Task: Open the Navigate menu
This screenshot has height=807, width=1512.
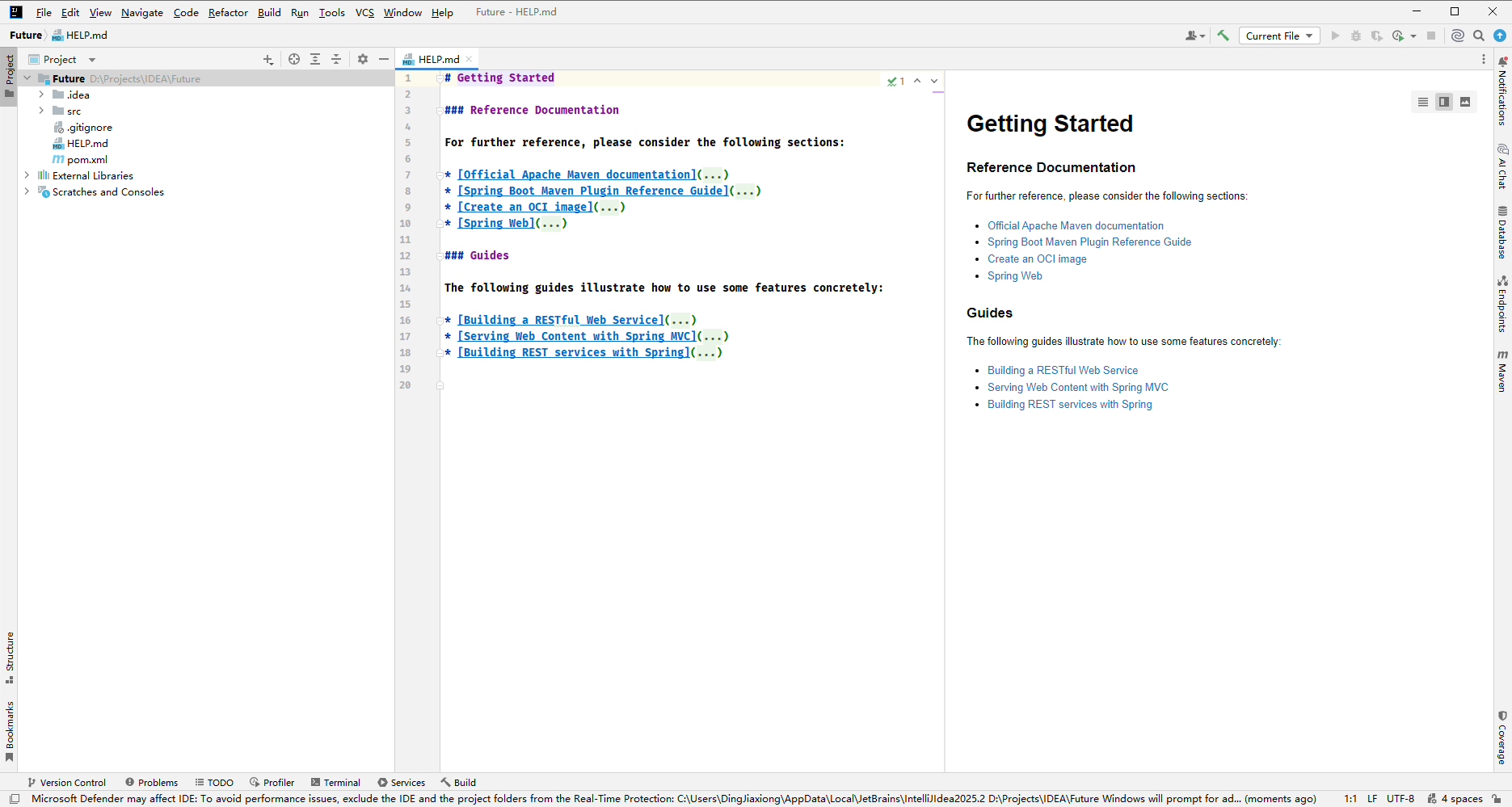Action: tap(142, 12)
